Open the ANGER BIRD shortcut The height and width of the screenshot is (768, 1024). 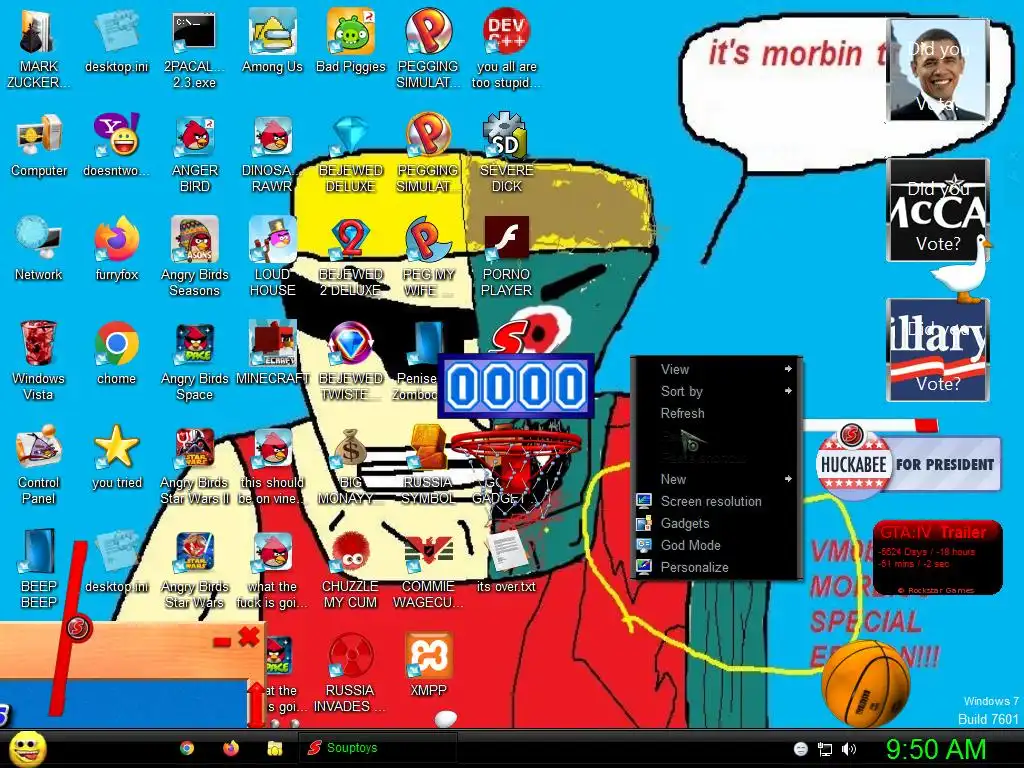click(195, 153)
